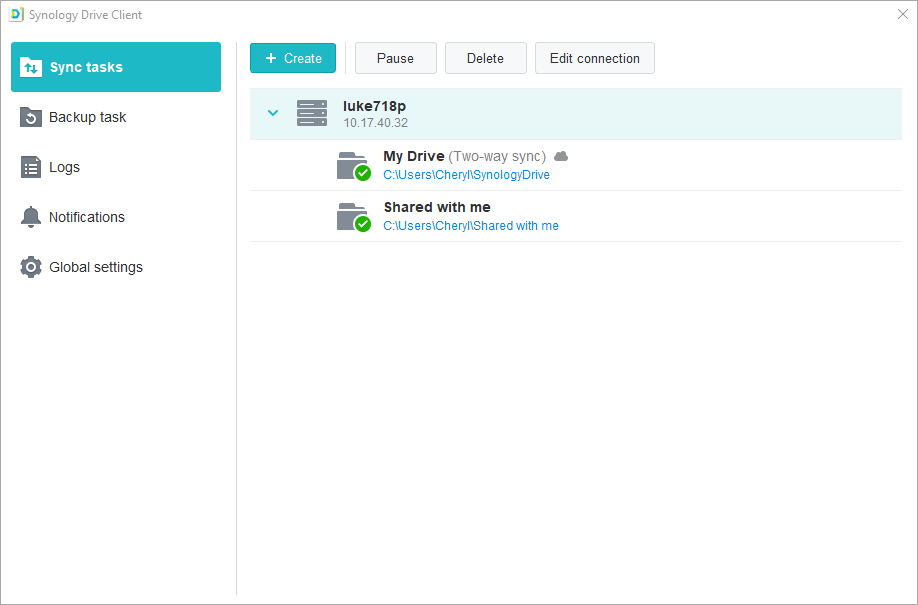Viewport: 918px width, 605px height.
Task: Select the My Drive folder icon
Action: (x=350, y=164)
